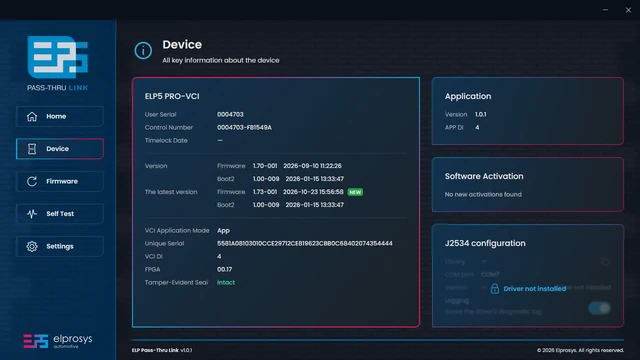640x360 pixels.
Task: Open the Home page
Action: click(x=60, y=116)
